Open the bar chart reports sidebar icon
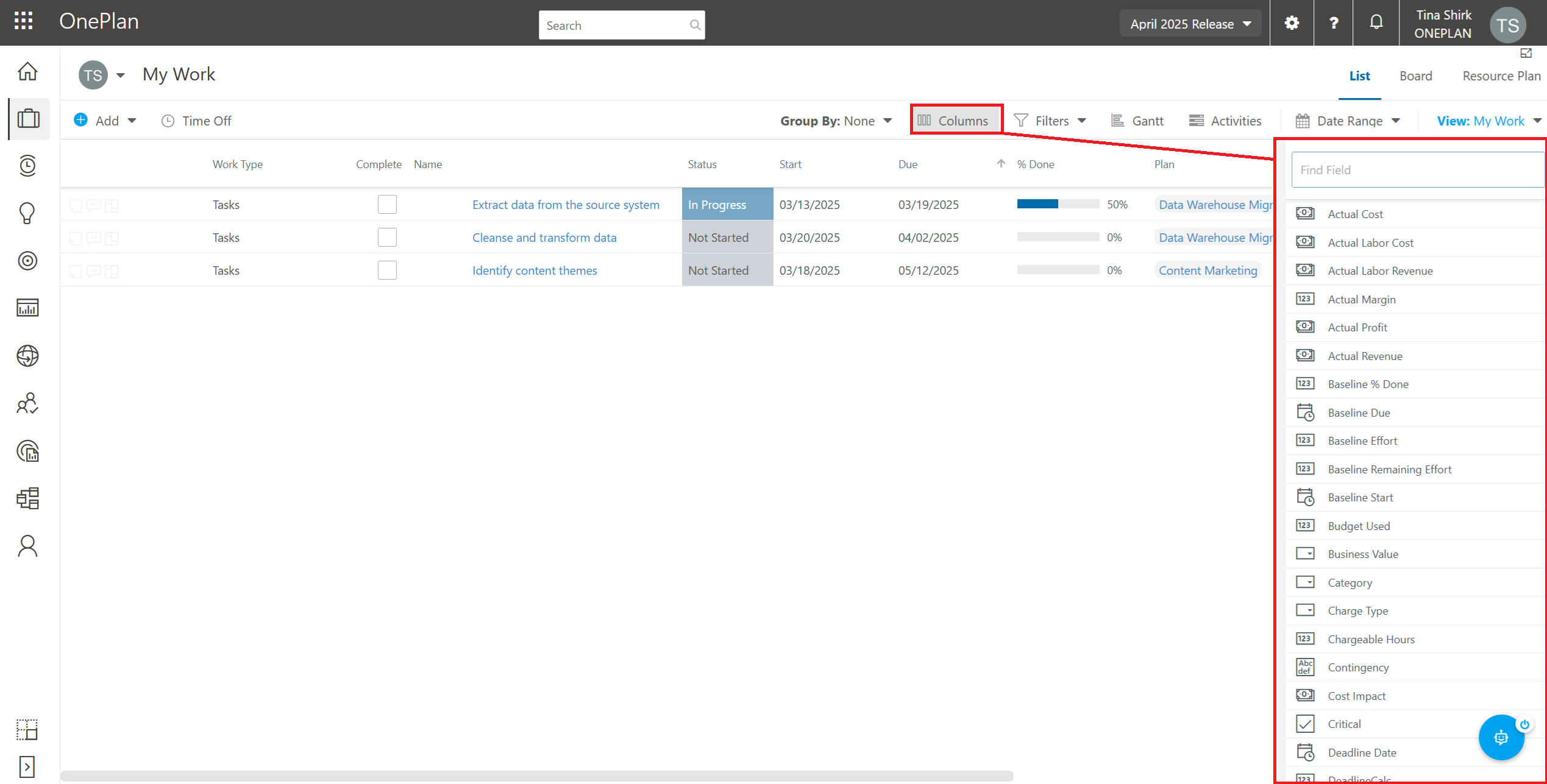The height and width of the screenshot is (784, 1547). point(27,308)
